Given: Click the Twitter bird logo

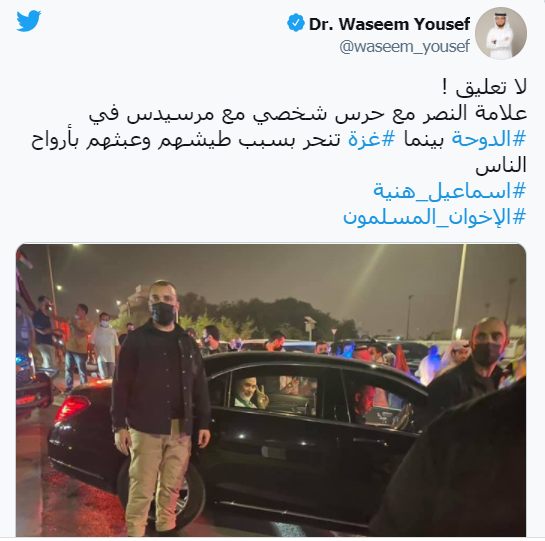Looking at the screenshot, I should [x=29, y=21].
